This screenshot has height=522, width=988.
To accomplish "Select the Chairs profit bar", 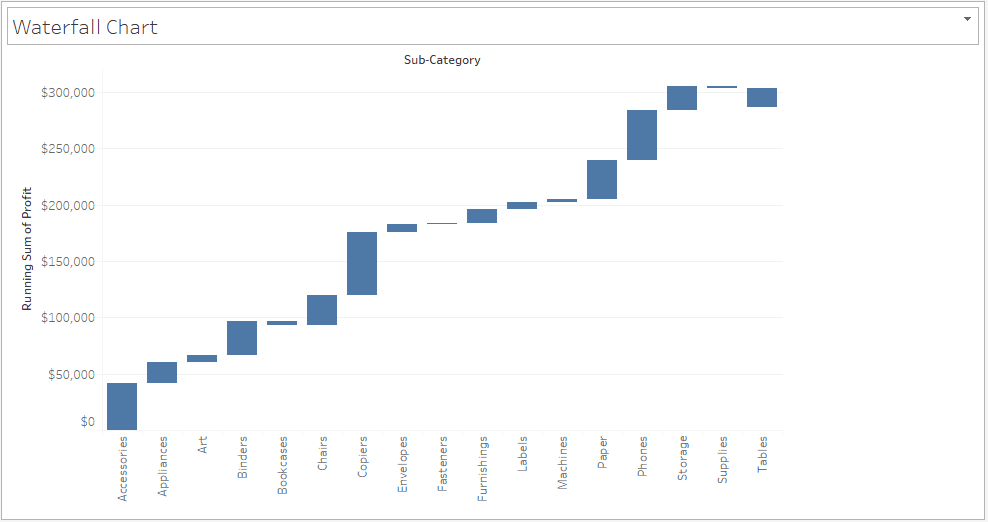I will [x=322, y=310].
